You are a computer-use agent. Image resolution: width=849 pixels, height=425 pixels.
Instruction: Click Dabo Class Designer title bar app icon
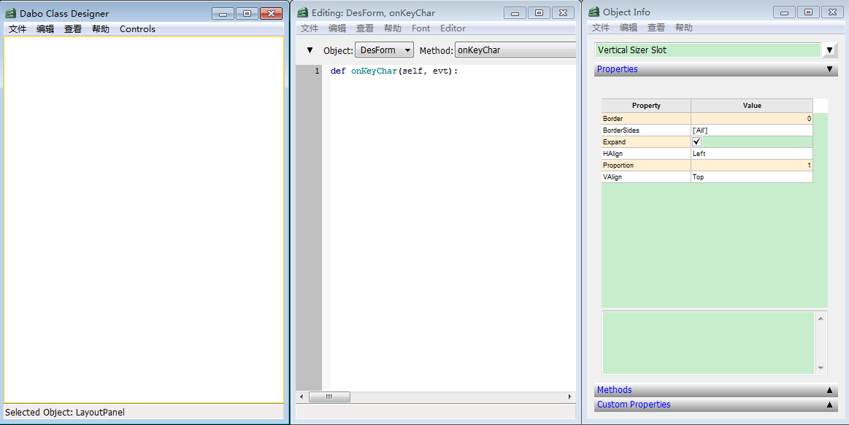10,13
